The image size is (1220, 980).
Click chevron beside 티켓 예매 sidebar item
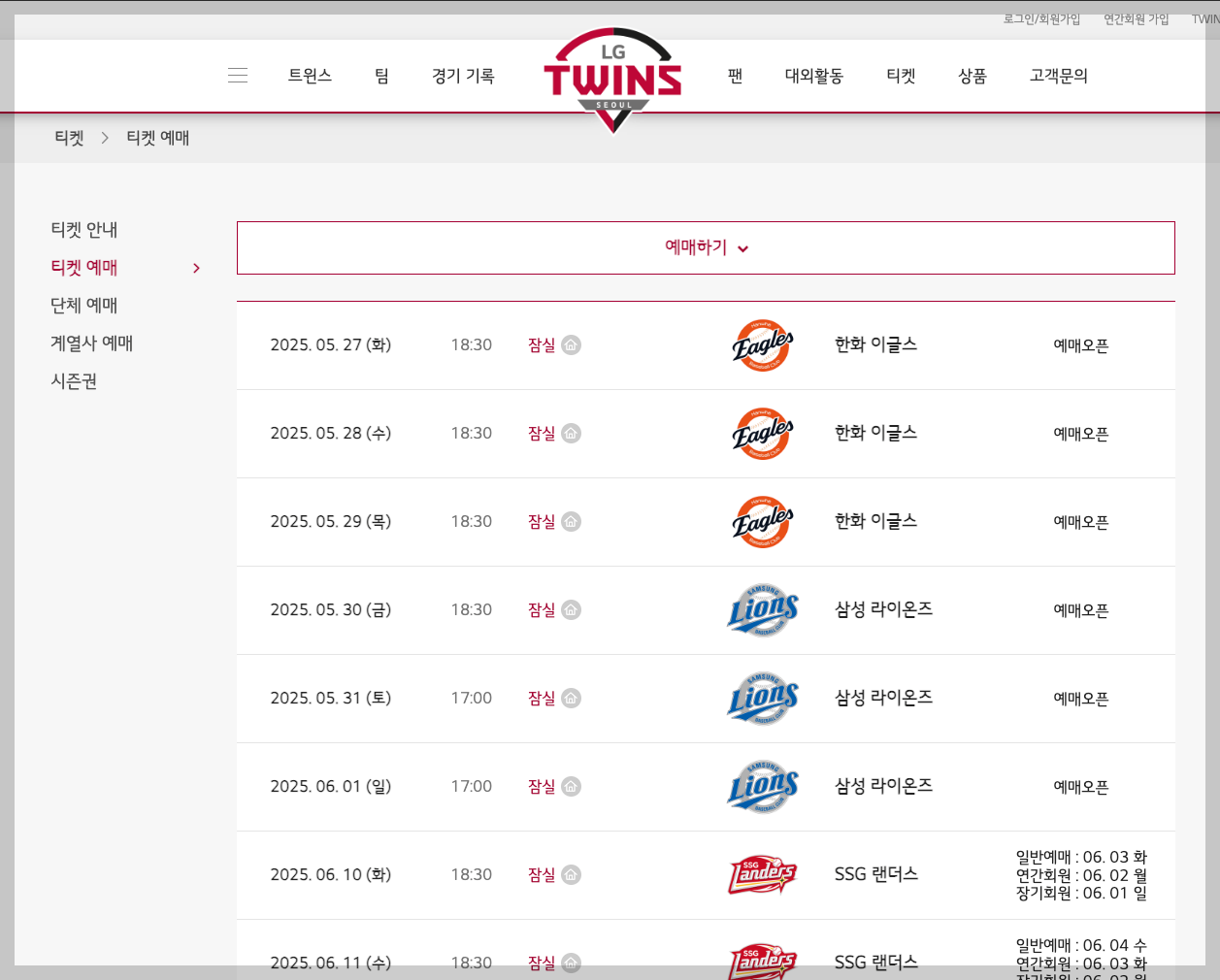coord(197,268)
